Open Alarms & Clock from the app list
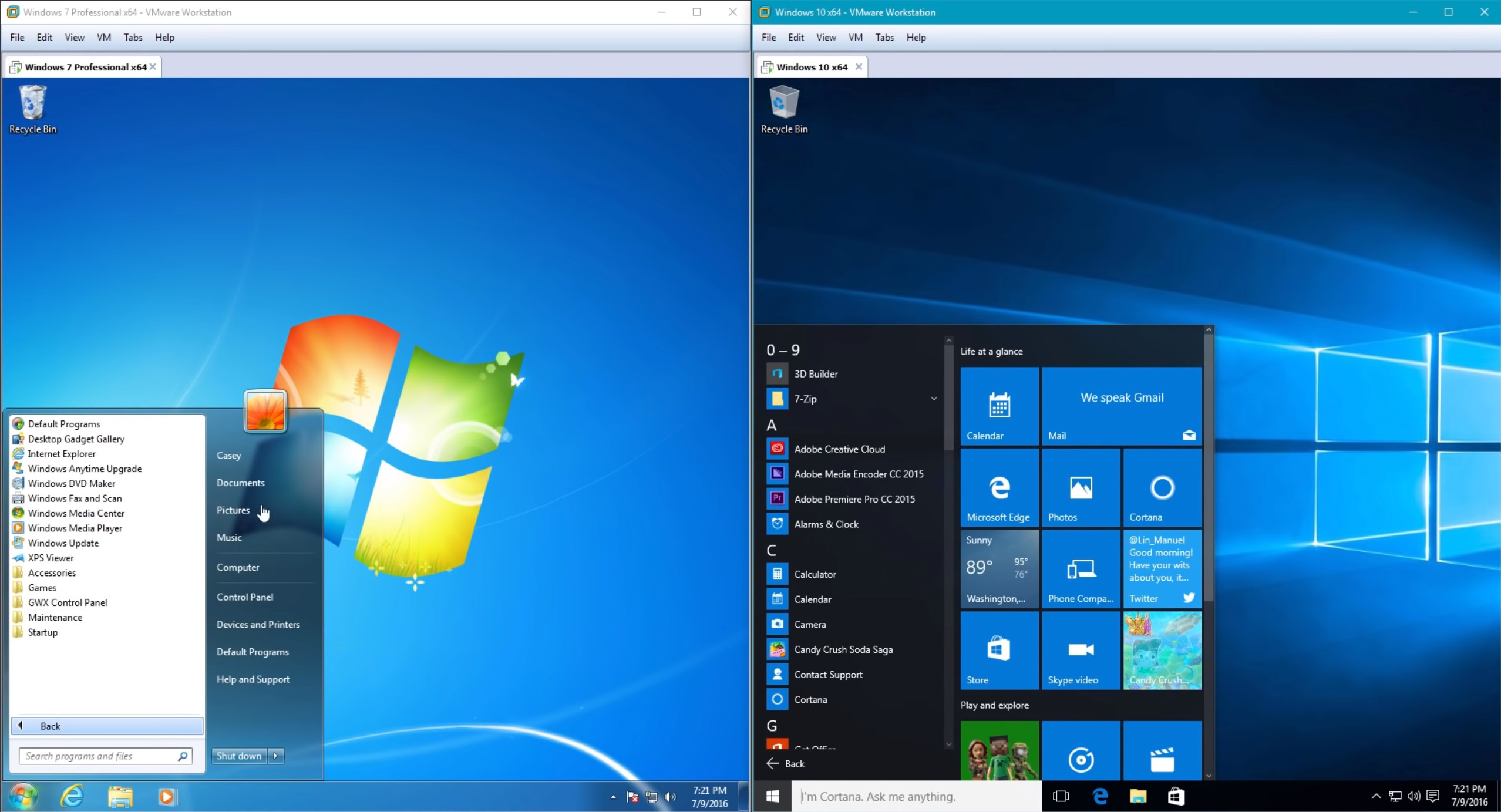Image resolution: width=1501 pixels, height=812 pixels. pyautogui.click(x=826, y=524)
